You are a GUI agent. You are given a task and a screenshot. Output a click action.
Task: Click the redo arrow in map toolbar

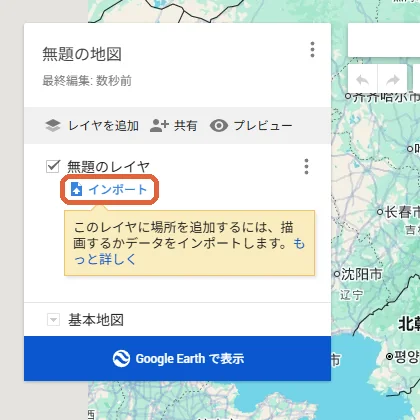[x=392, y=80]
